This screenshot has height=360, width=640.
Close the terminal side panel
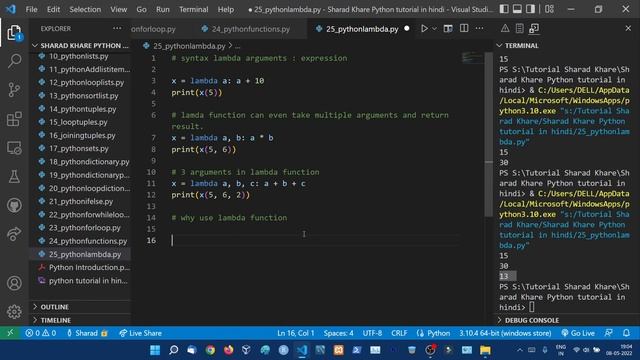point(628,28)
